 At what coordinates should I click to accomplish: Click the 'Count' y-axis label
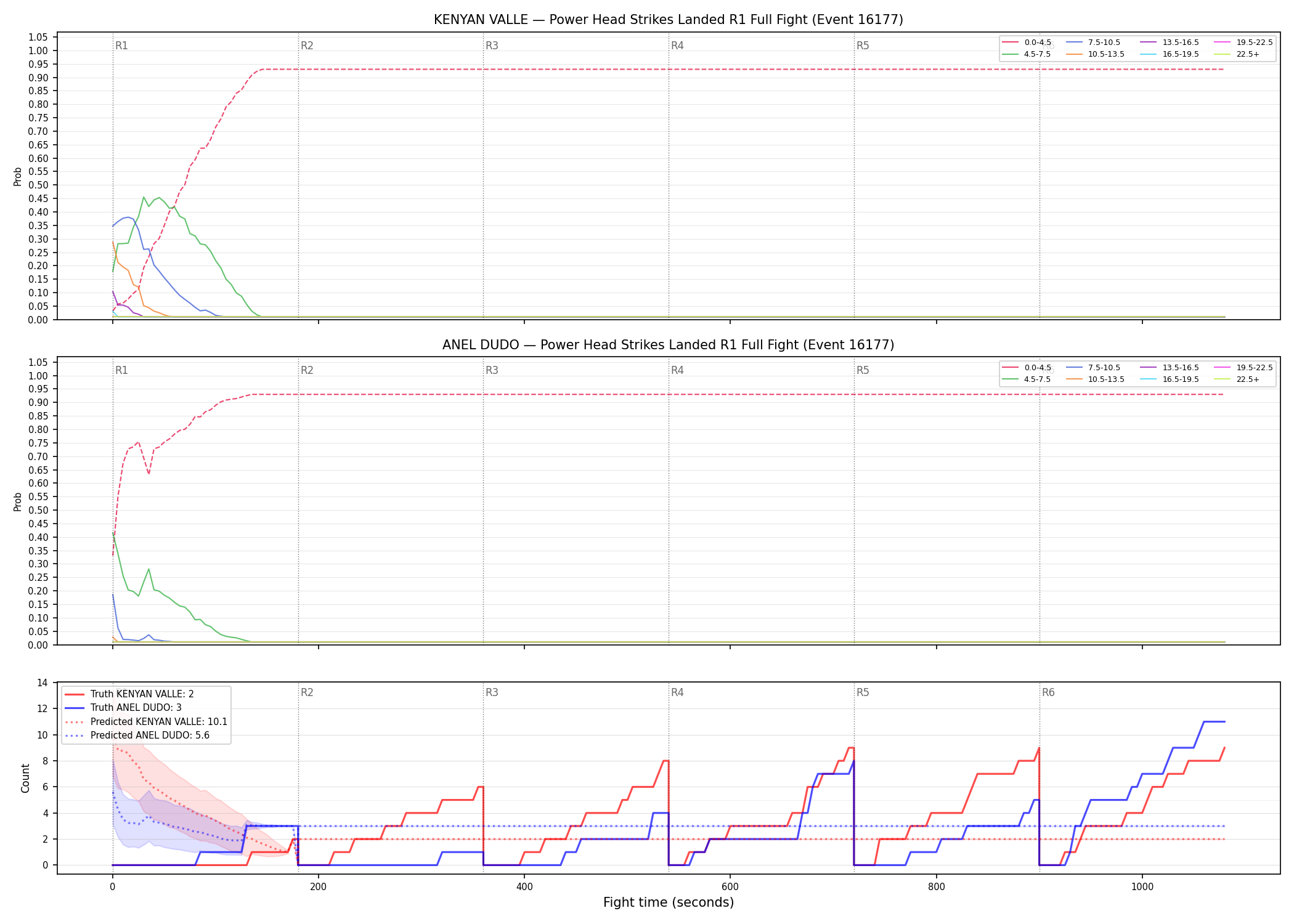[x=25, y=778]
